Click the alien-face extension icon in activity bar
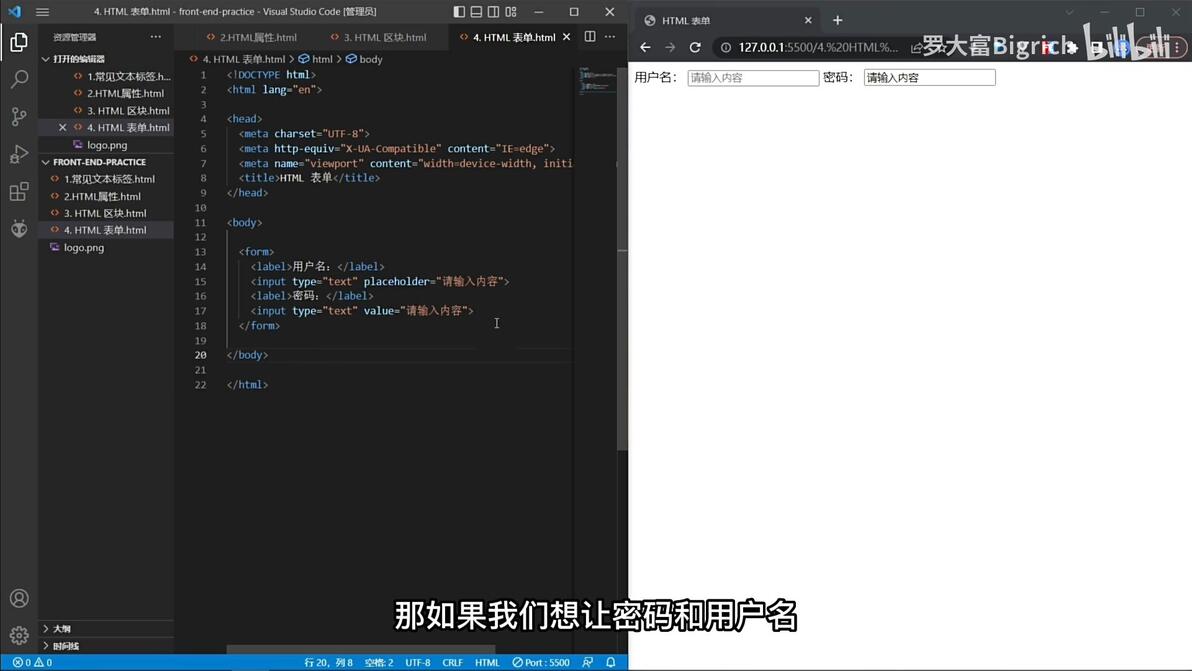The width and height of the screenshot is (1192, 671). [x=19, y=228]
